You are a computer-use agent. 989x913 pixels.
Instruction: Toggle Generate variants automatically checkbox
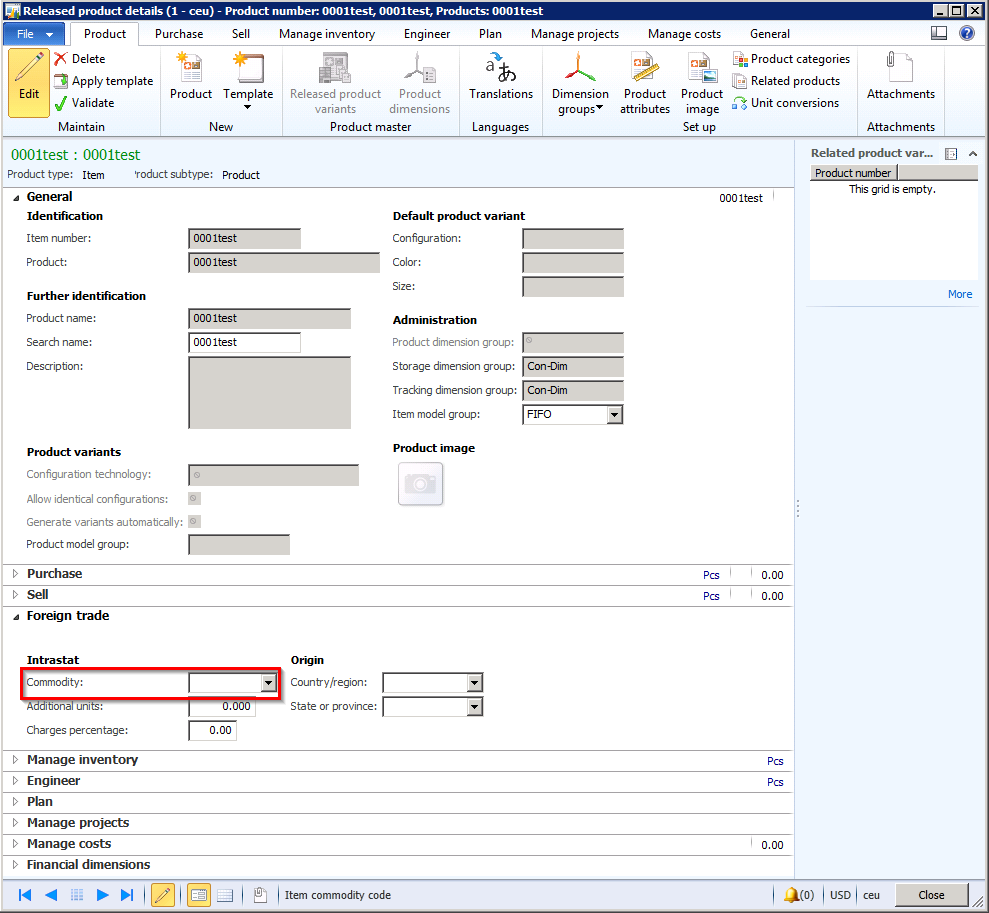(x=194, y=522)
